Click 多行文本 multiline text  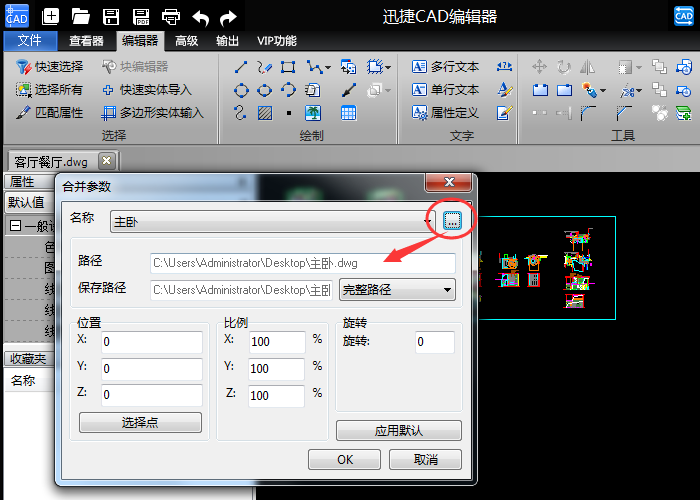coord(446,67)
